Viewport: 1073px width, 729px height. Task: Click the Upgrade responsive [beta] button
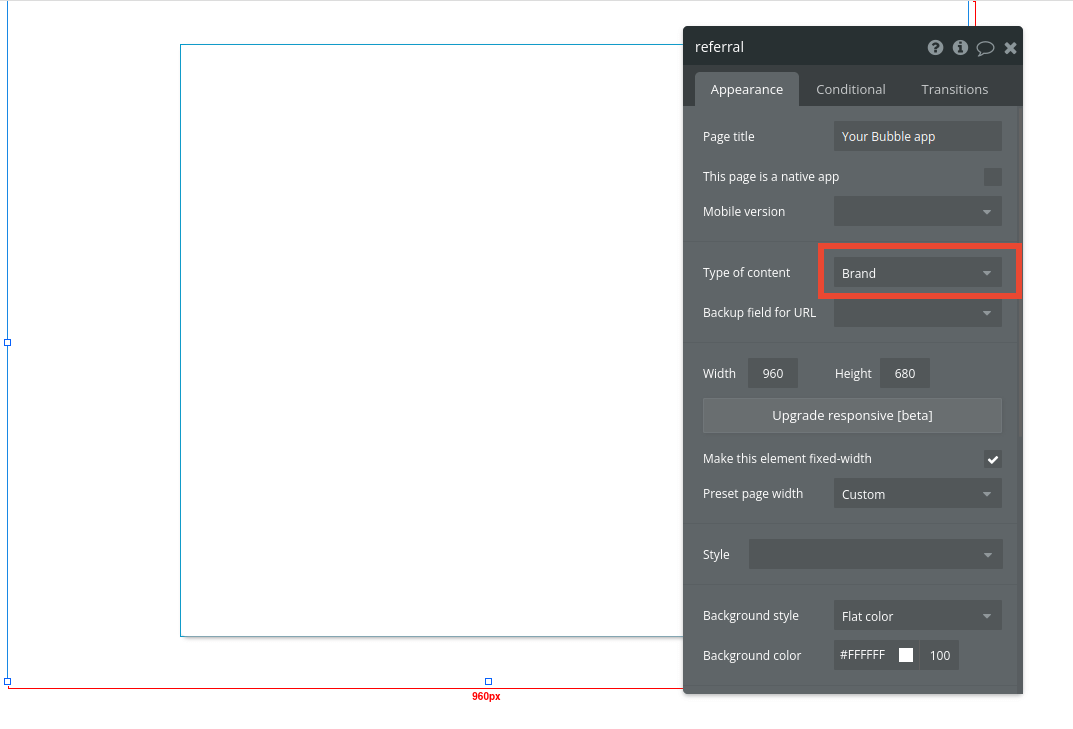(x=851, y=415)
